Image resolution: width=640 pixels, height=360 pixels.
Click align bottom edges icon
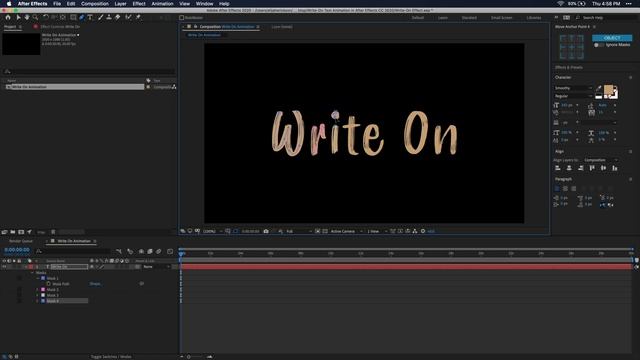615,168
